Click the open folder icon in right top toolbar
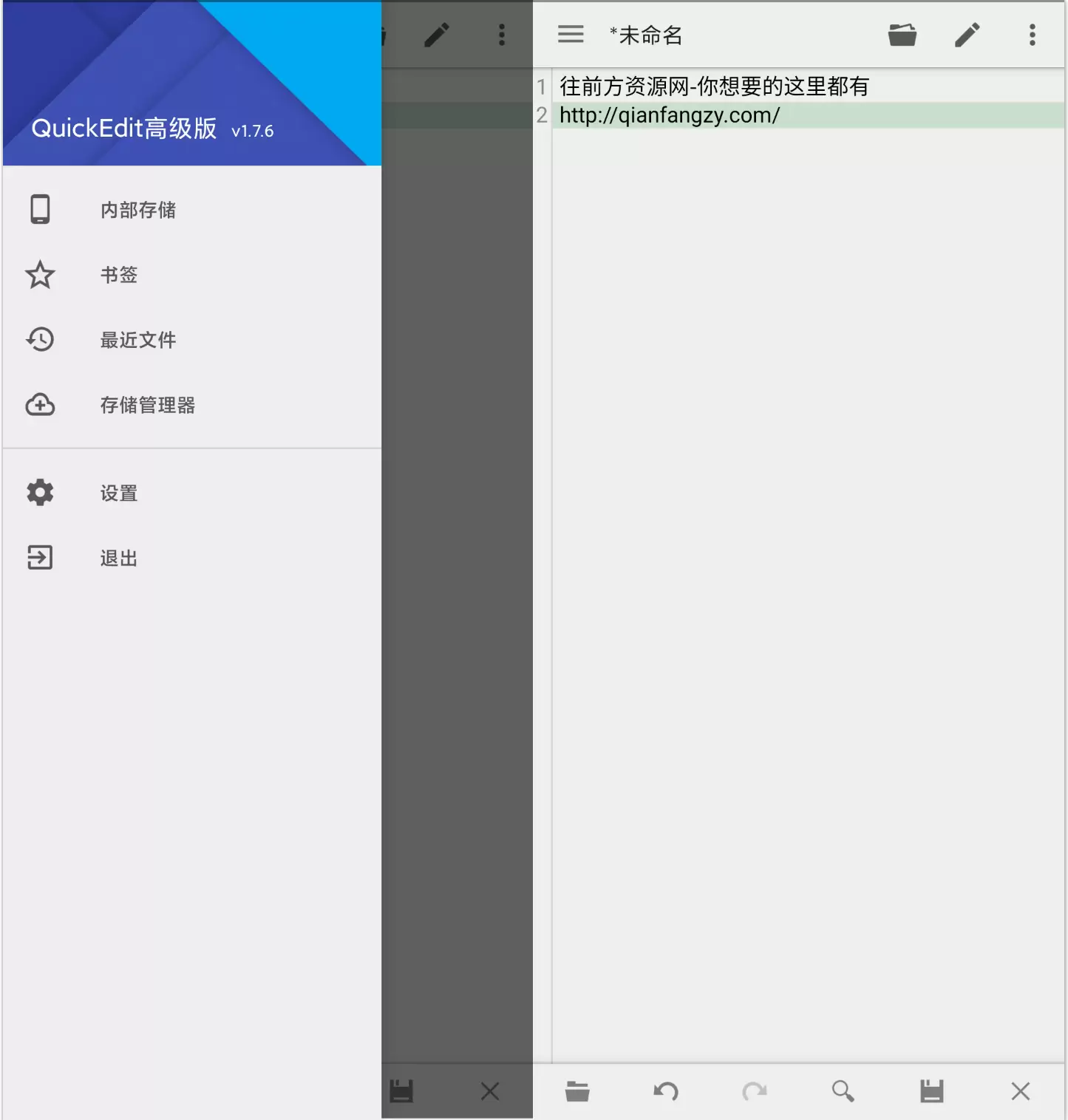Viewport: 1068px width, 1120px height. 902,35
